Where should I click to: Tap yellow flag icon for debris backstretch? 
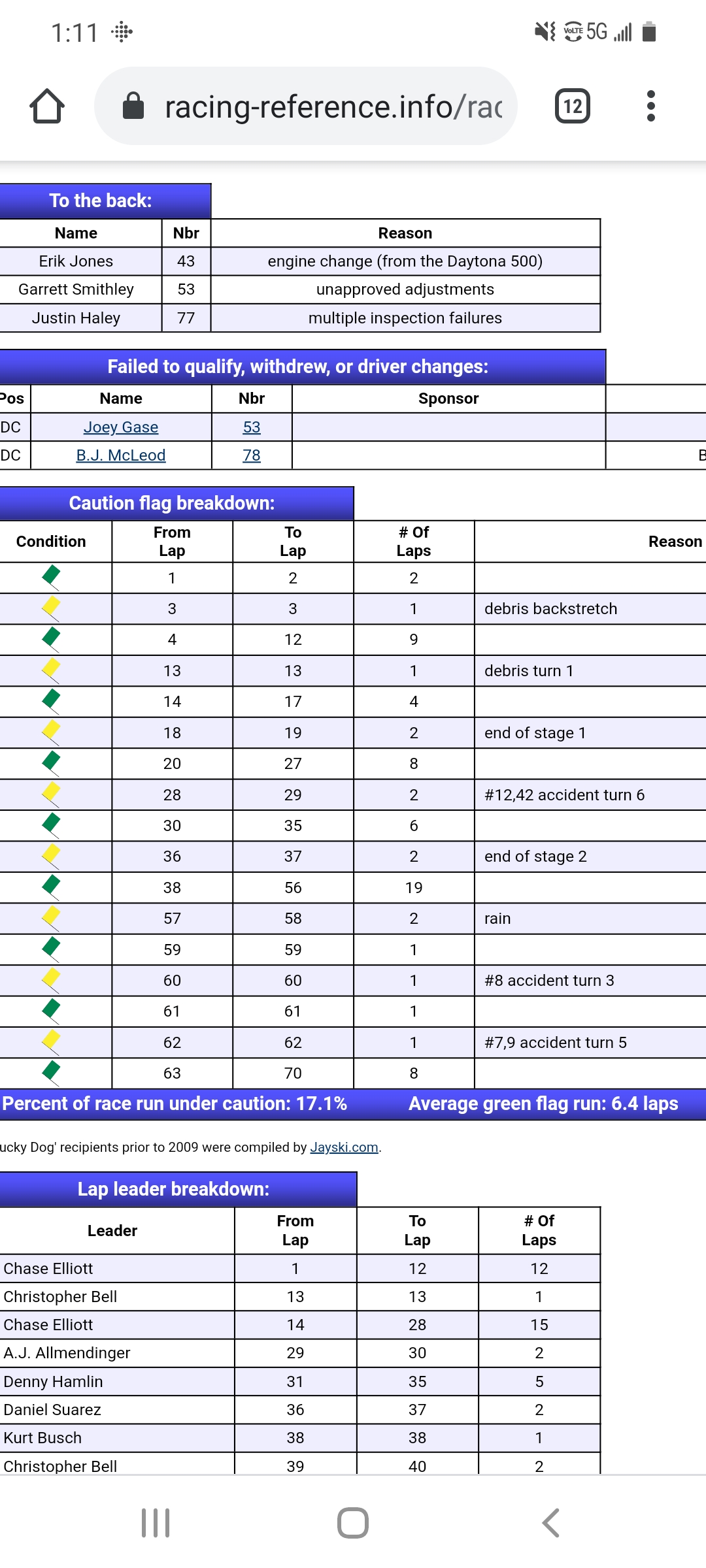51,608
